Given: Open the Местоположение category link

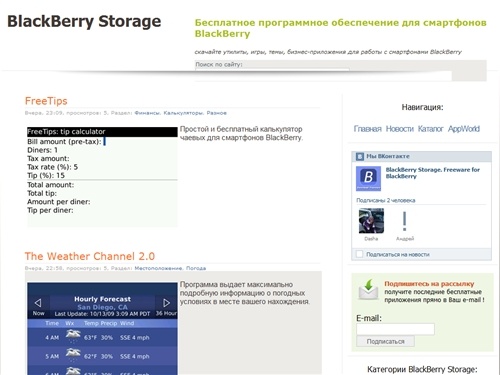Looking at the screenshot, I should (158, 268).
